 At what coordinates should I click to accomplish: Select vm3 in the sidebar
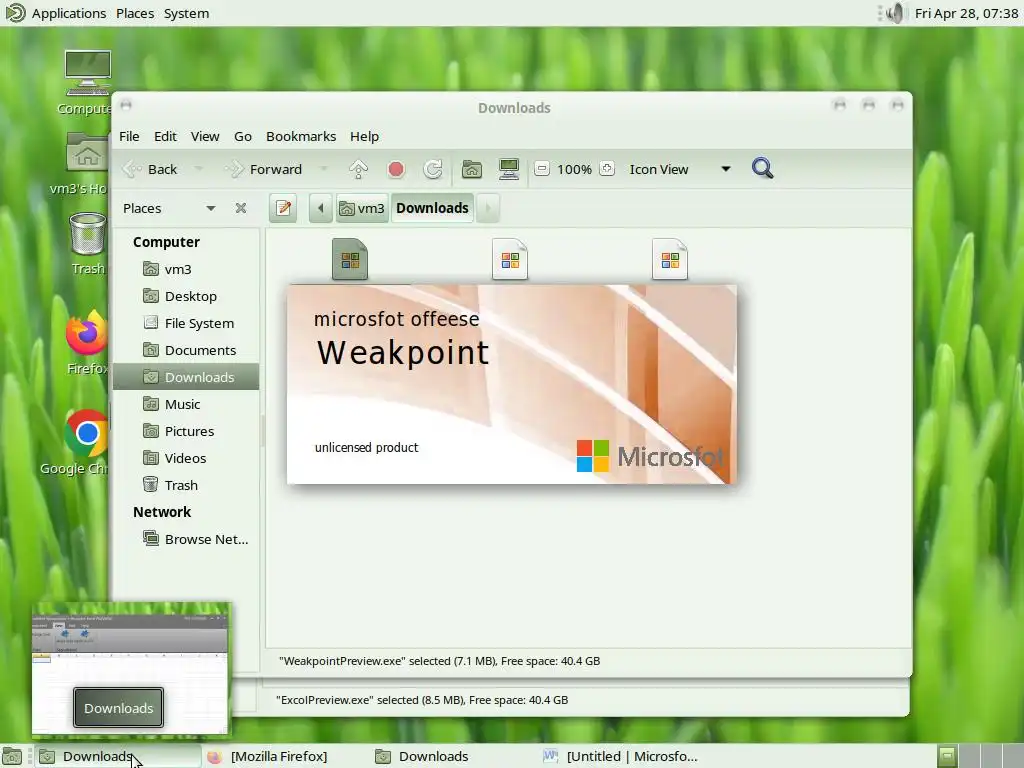click(186, 269)
